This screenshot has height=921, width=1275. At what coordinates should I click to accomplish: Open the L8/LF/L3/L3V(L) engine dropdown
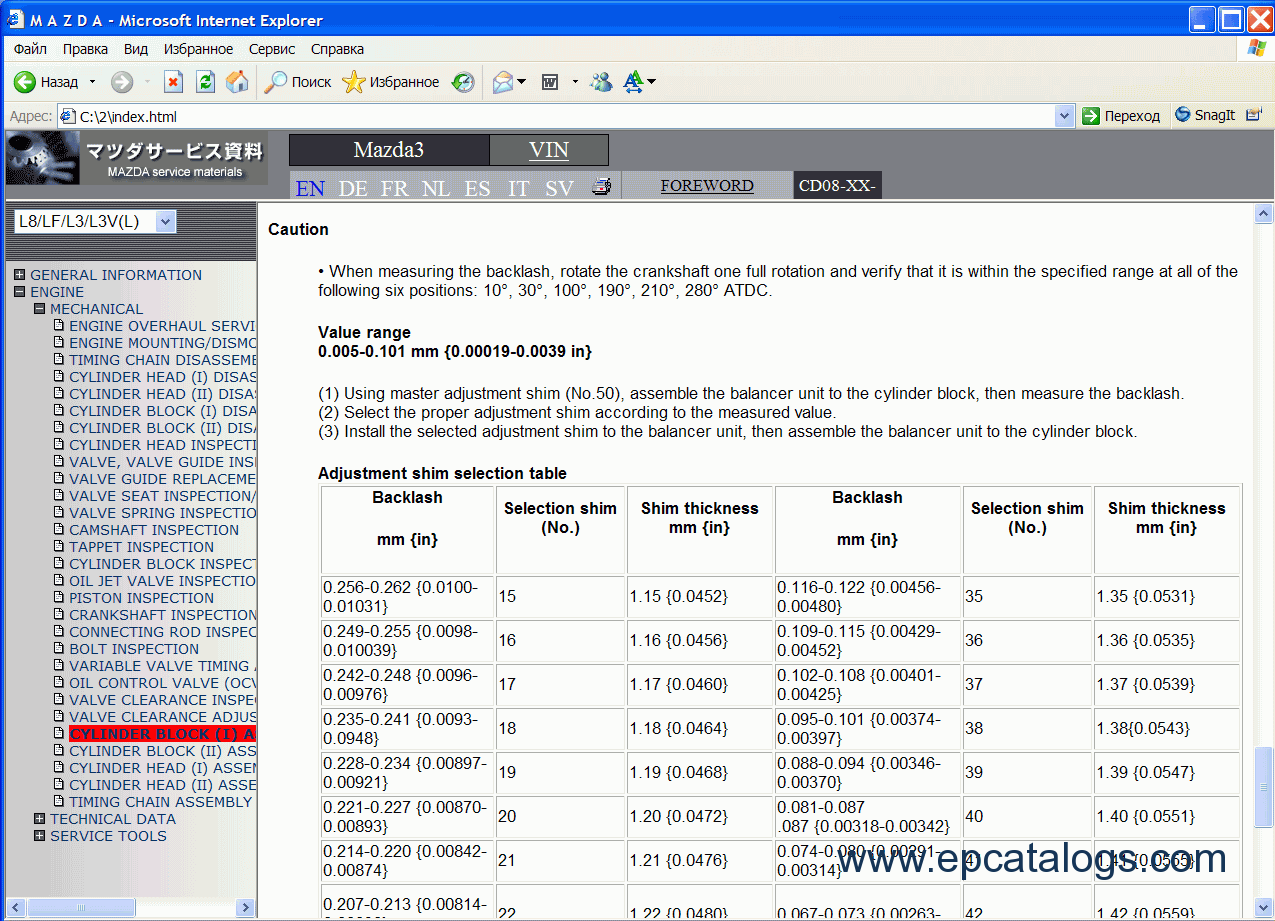tap(95, 221)
